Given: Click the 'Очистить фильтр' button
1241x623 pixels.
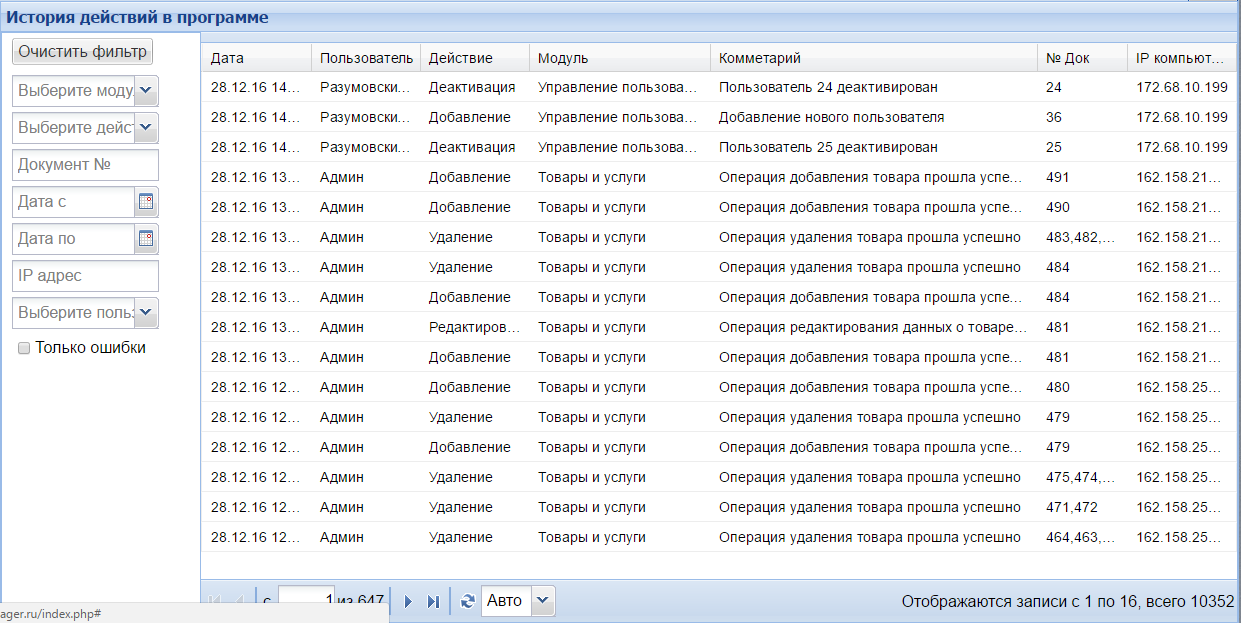Looking at the screenshot, I should coord(82,51).
